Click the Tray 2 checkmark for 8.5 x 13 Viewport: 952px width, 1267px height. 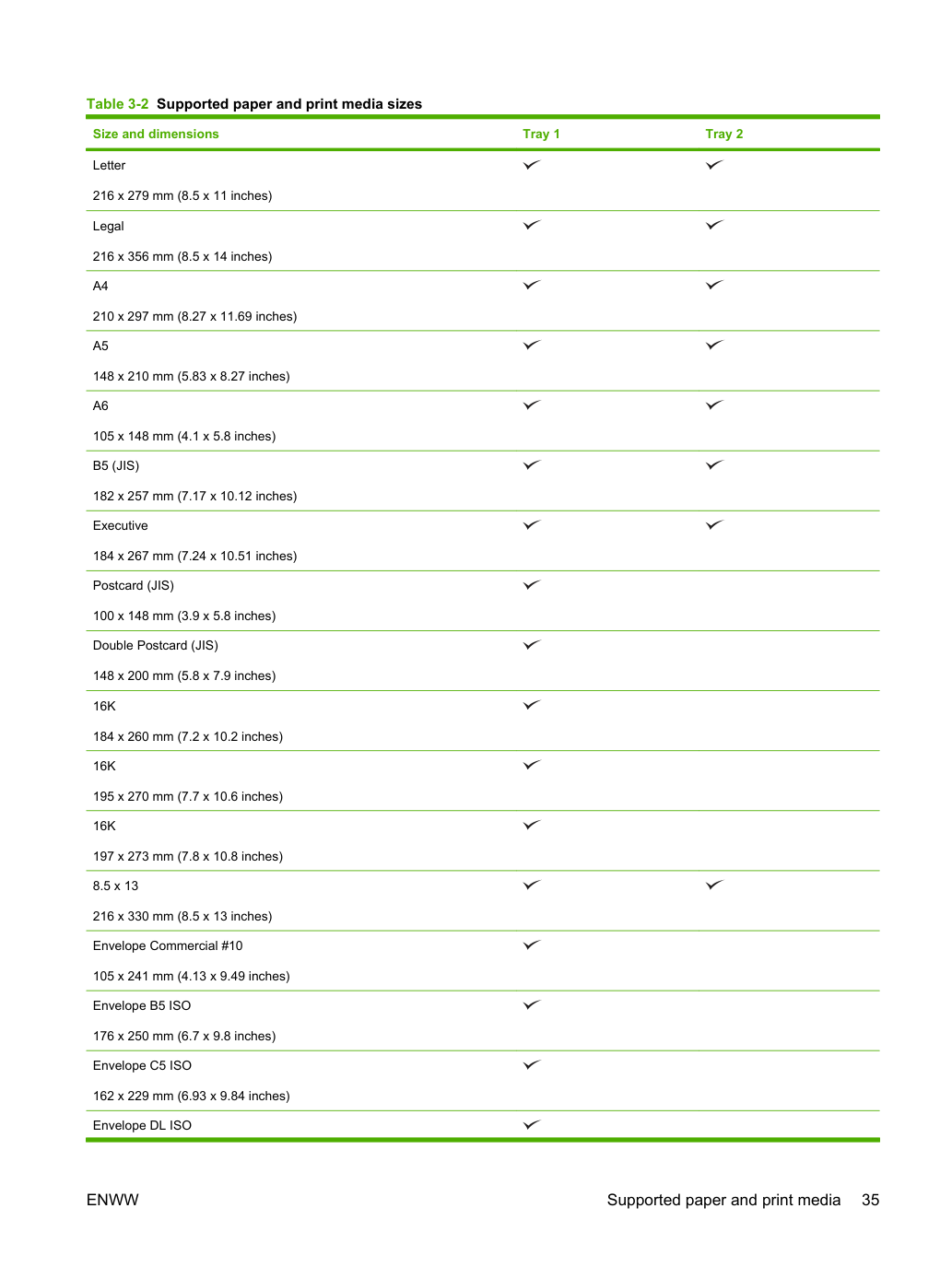point(715,885)
